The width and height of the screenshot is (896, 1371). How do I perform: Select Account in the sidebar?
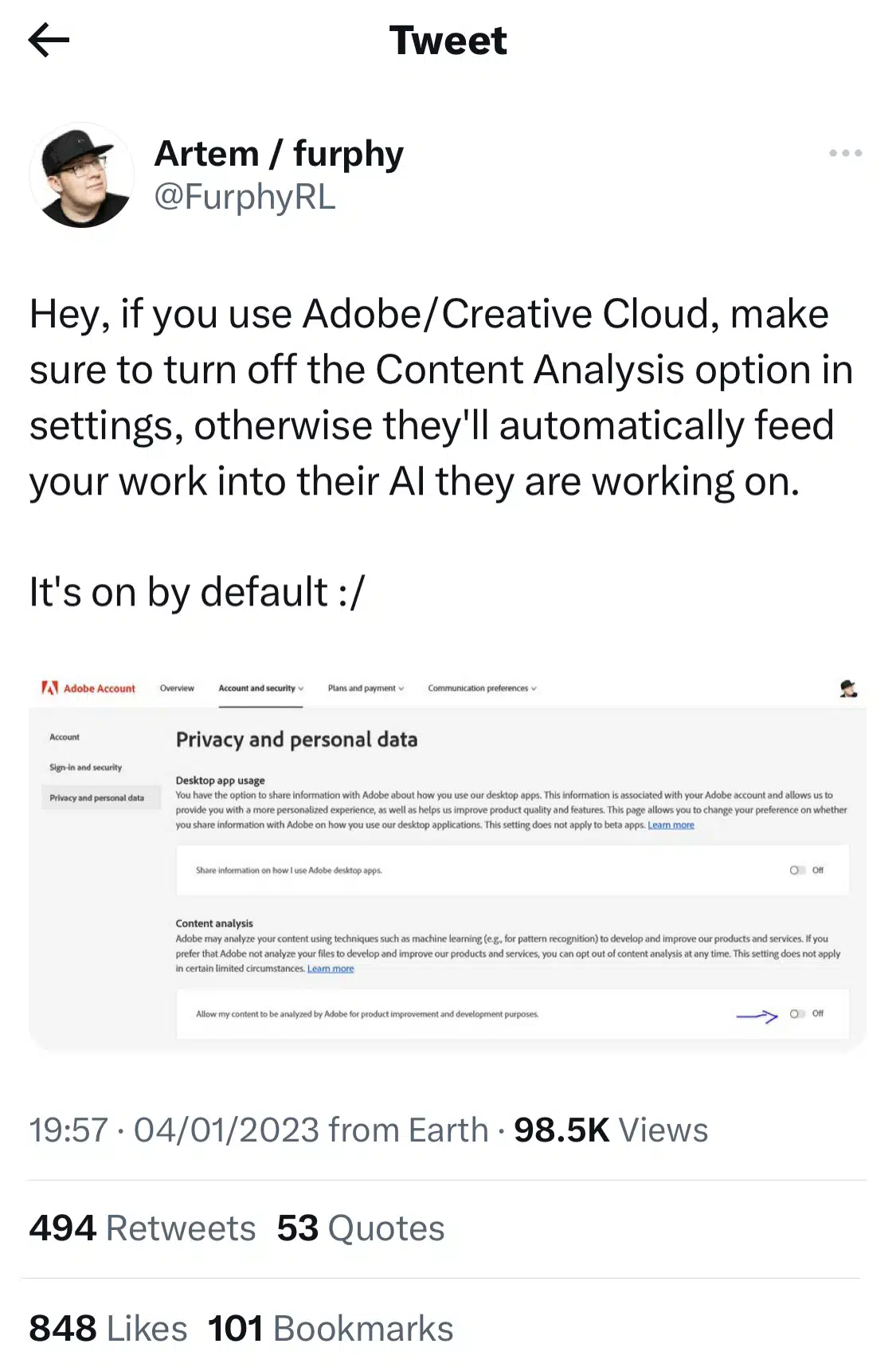(x=65, y=737)
